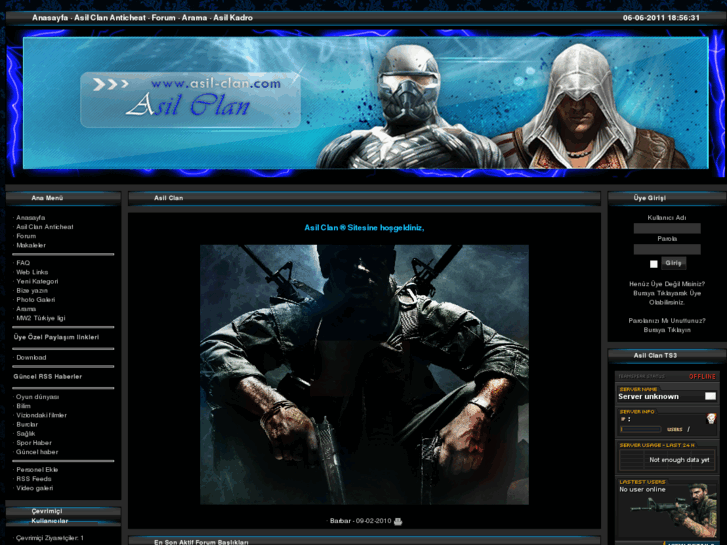This screenshot has width=727, height=545.
Task: Click the skull icon in Server Info
Action: [711, 419]
